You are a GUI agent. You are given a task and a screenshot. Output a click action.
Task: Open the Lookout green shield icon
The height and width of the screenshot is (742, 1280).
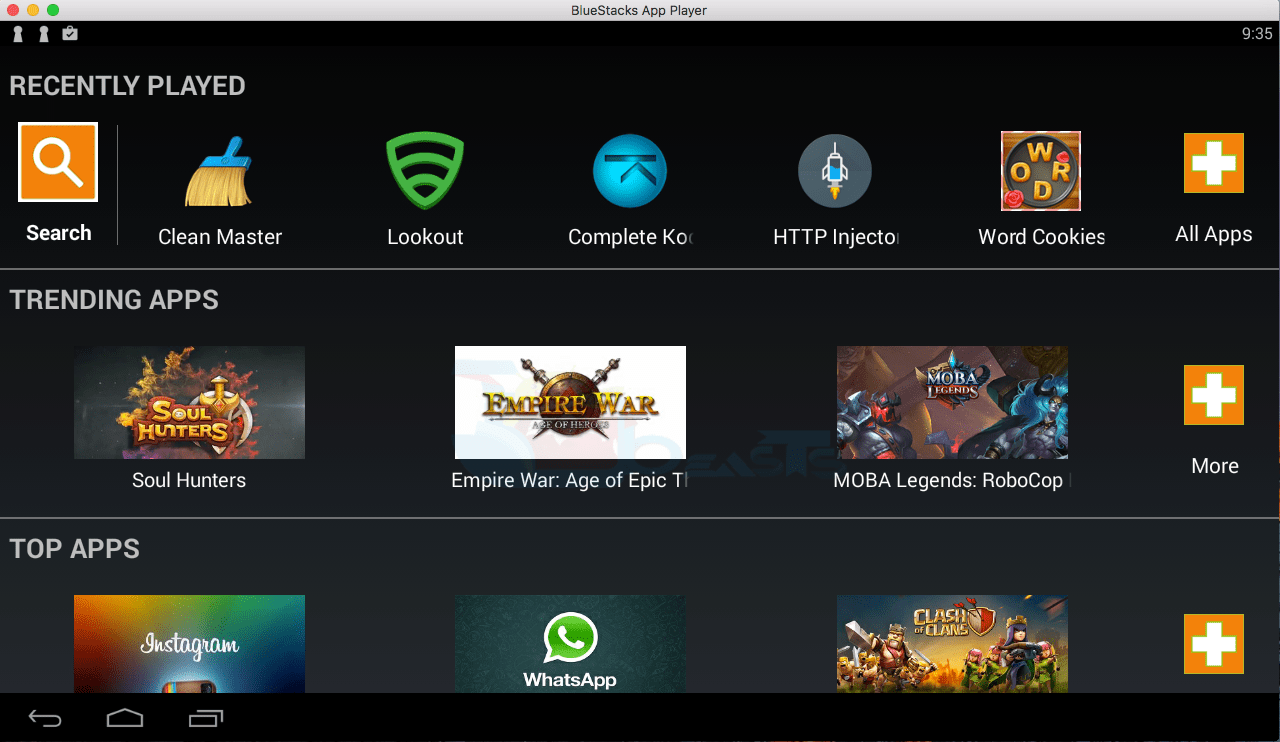(425, 171)
